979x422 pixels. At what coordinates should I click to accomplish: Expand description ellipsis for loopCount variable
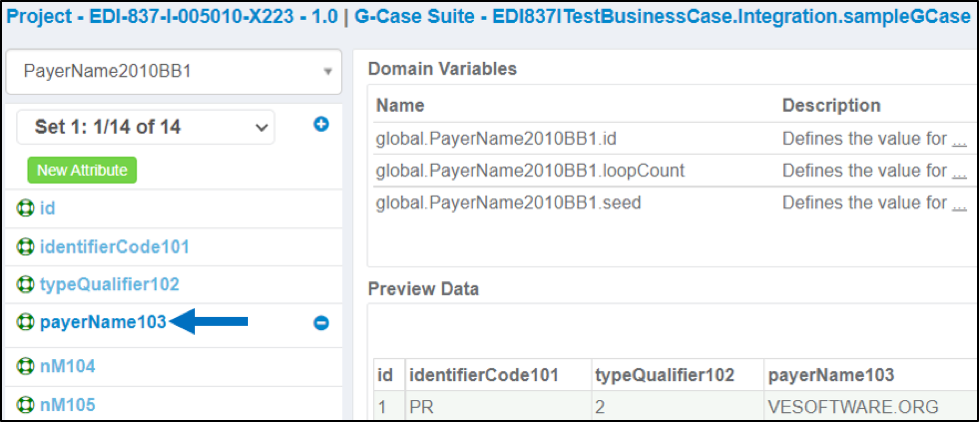[959, 170]
